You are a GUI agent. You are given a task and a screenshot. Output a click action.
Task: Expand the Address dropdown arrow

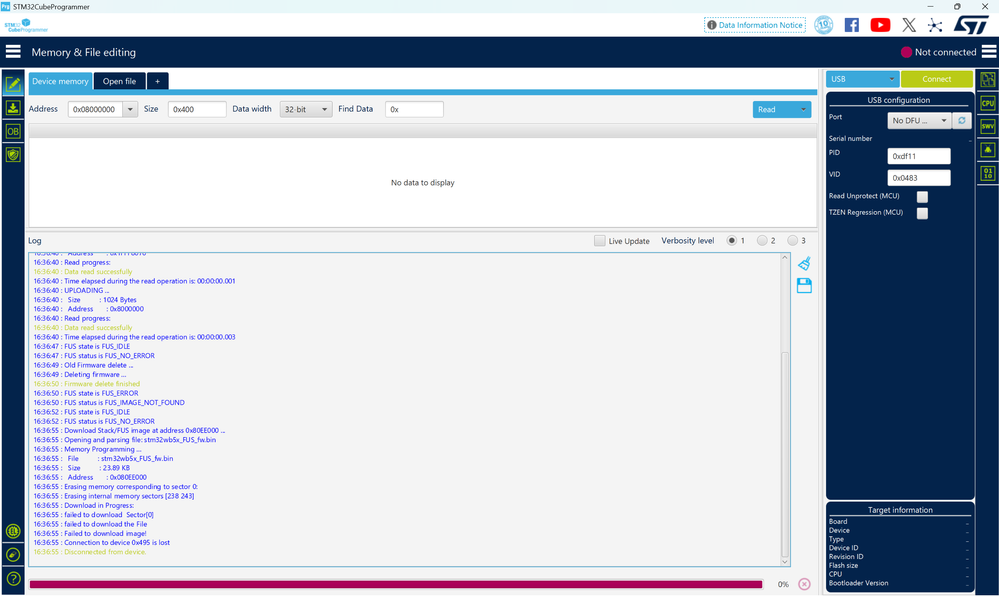[x=130, y=110]
